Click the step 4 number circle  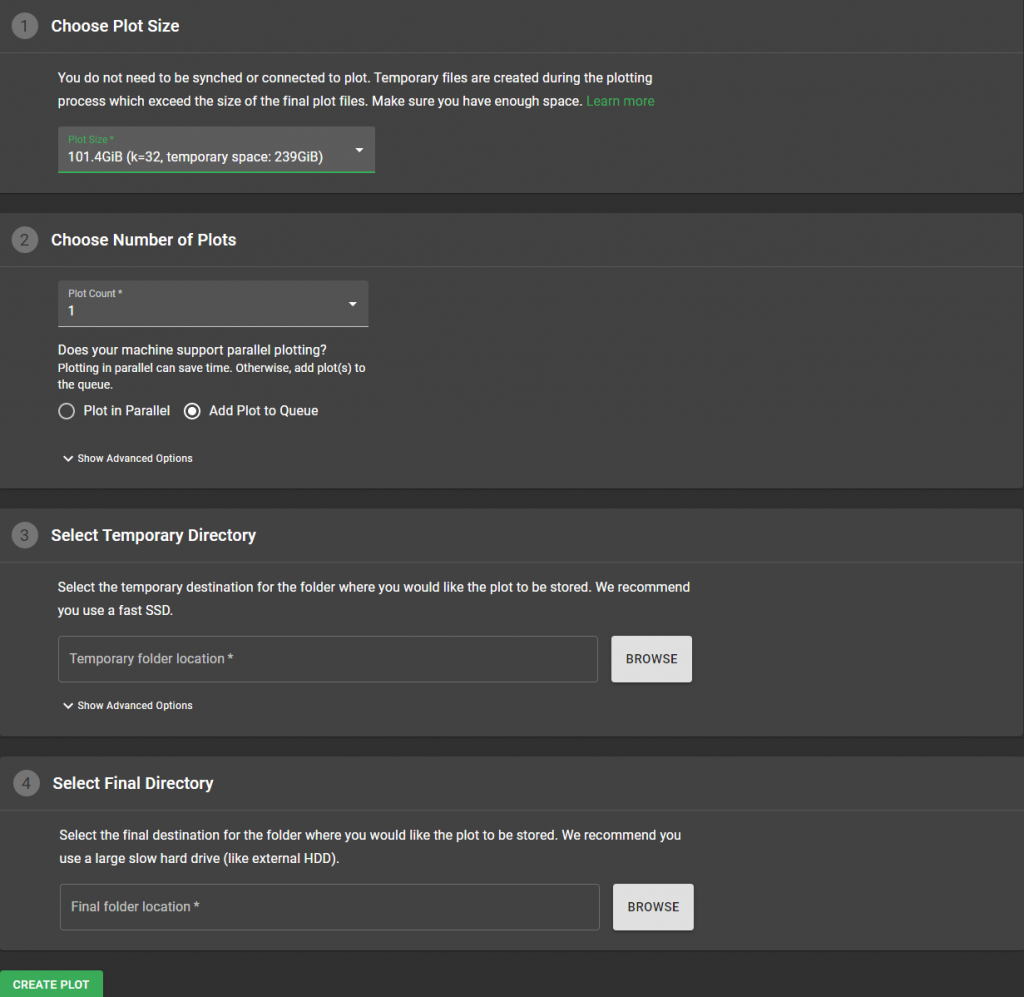point(26,784)
